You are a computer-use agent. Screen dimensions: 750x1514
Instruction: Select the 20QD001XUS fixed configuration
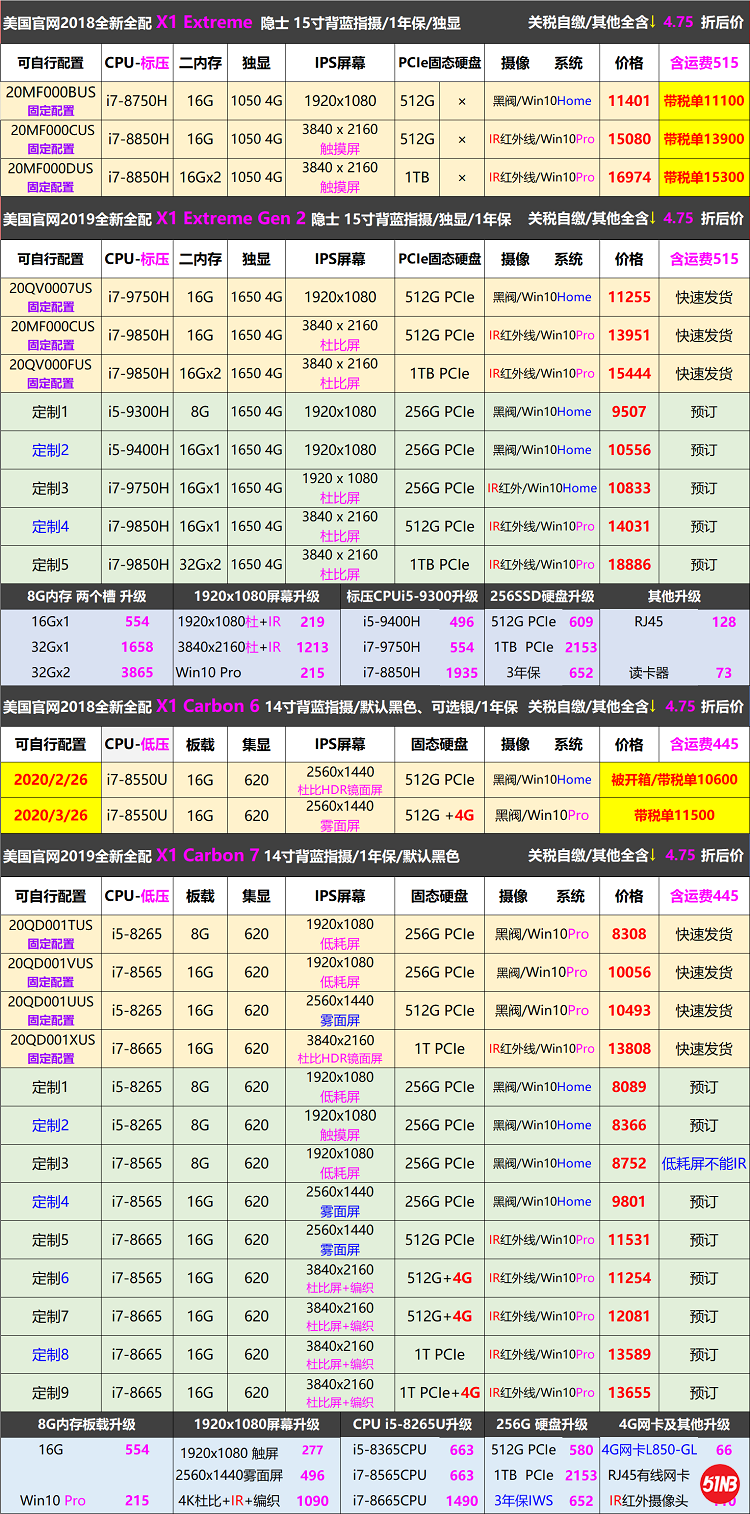click(51, 1048)
